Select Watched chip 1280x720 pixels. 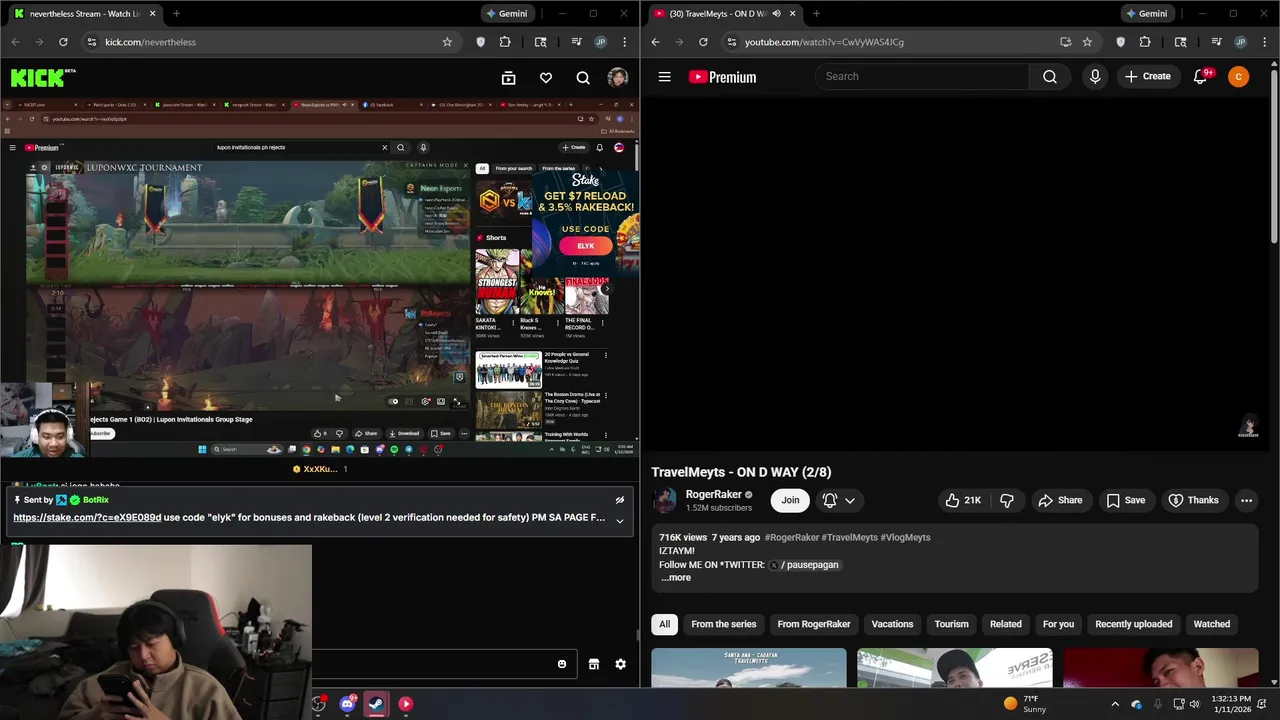tap(1211, 624)
